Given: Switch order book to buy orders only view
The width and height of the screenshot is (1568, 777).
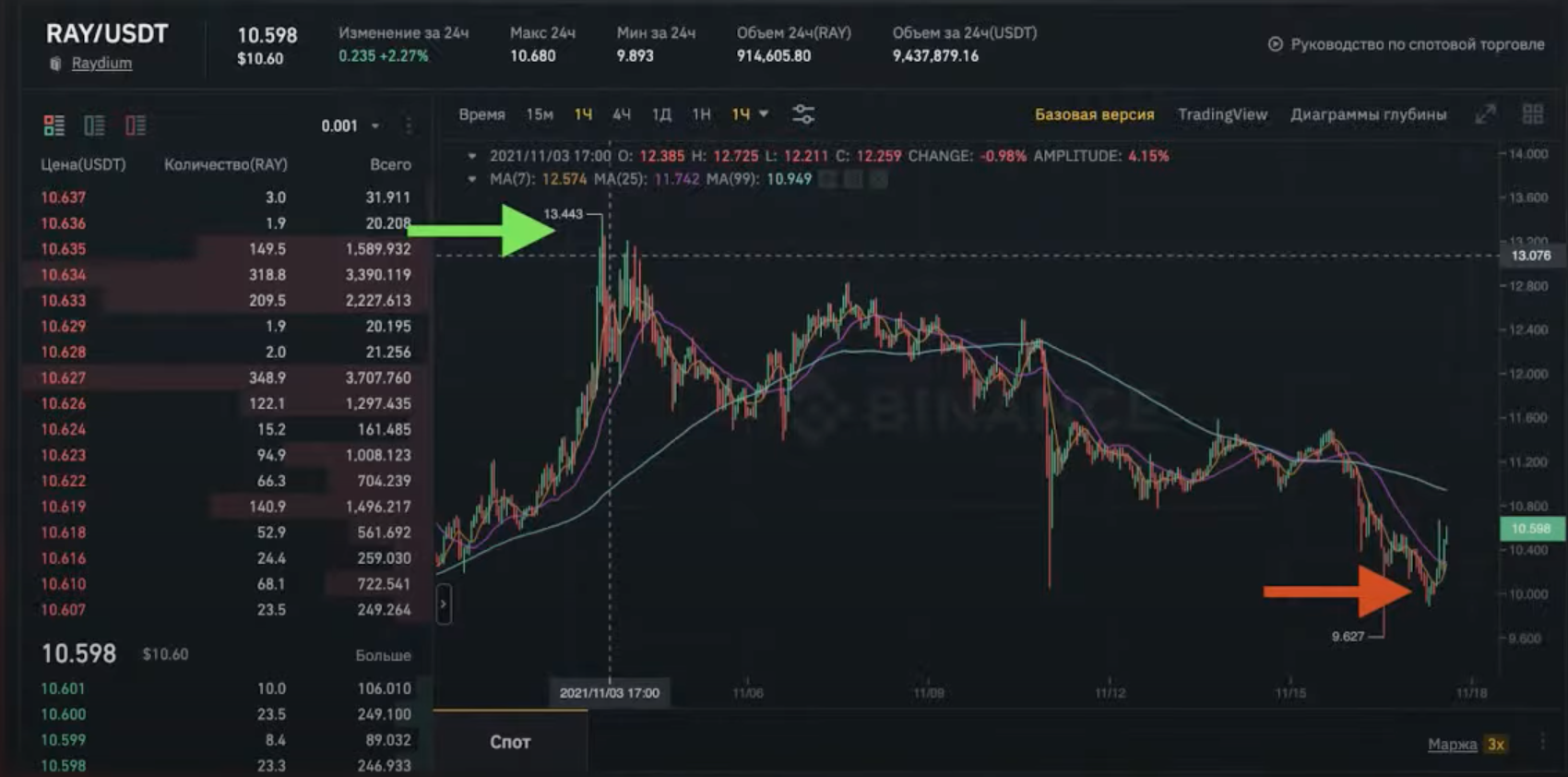Looking at the screenshot, I should click(x=95, y=126).
